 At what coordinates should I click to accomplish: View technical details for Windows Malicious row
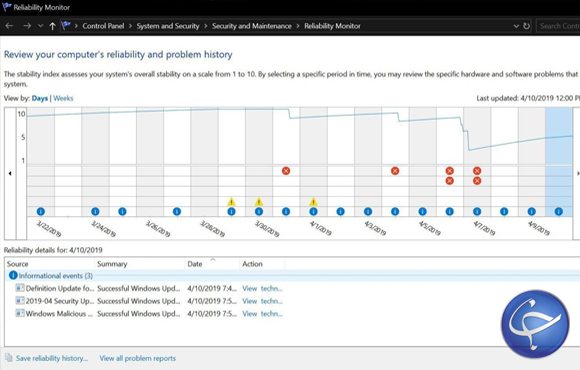tap(262, 313)
